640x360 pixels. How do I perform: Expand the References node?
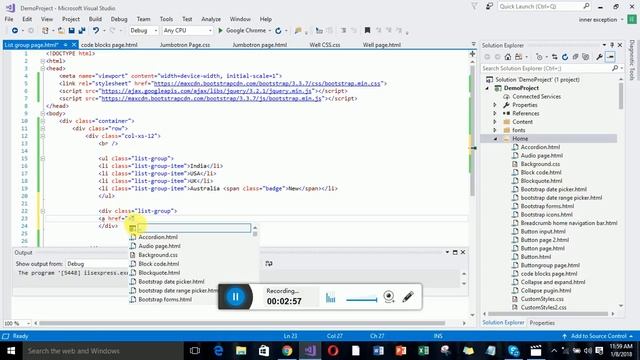point(495,113)
